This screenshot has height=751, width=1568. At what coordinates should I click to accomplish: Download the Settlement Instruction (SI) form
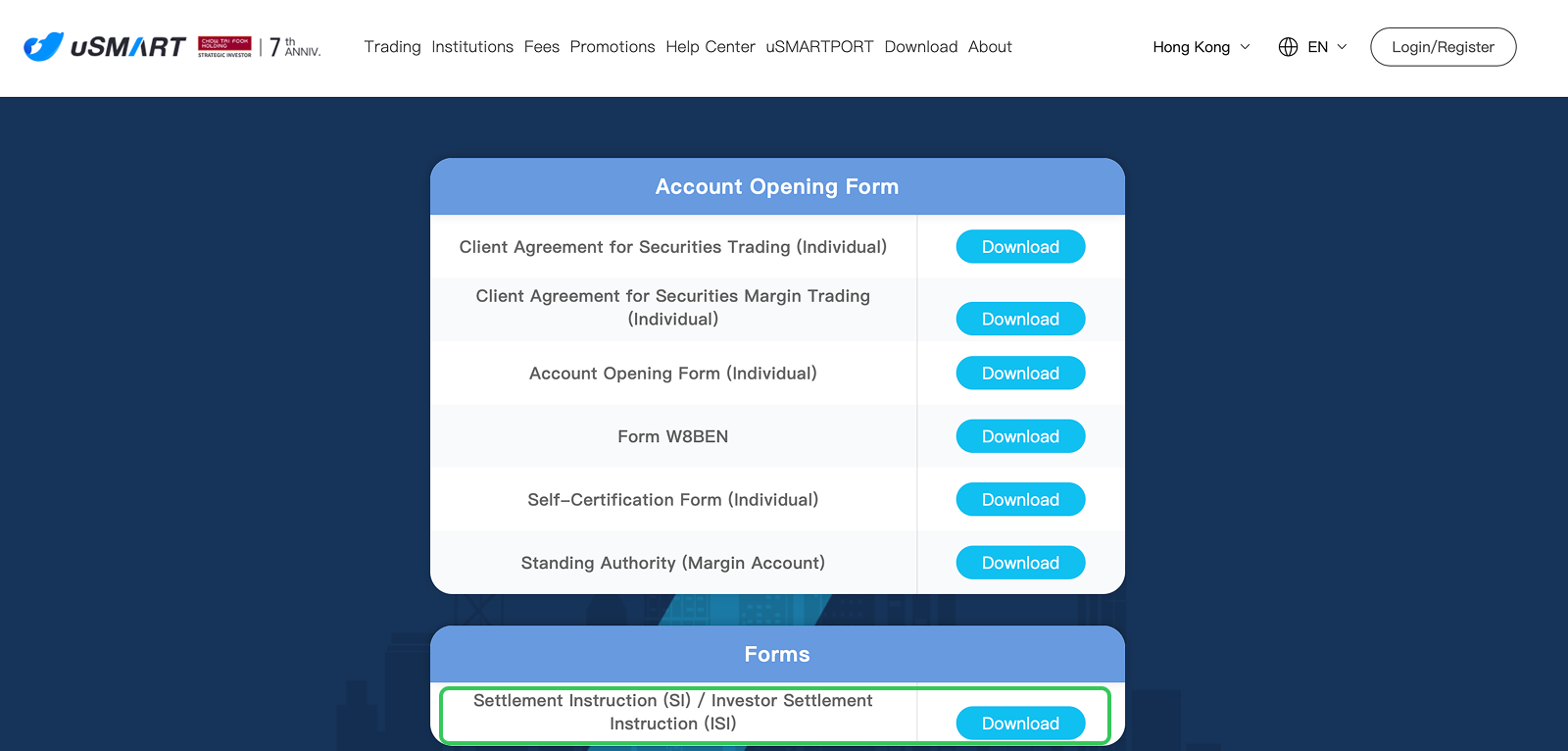coord(1020,724)
